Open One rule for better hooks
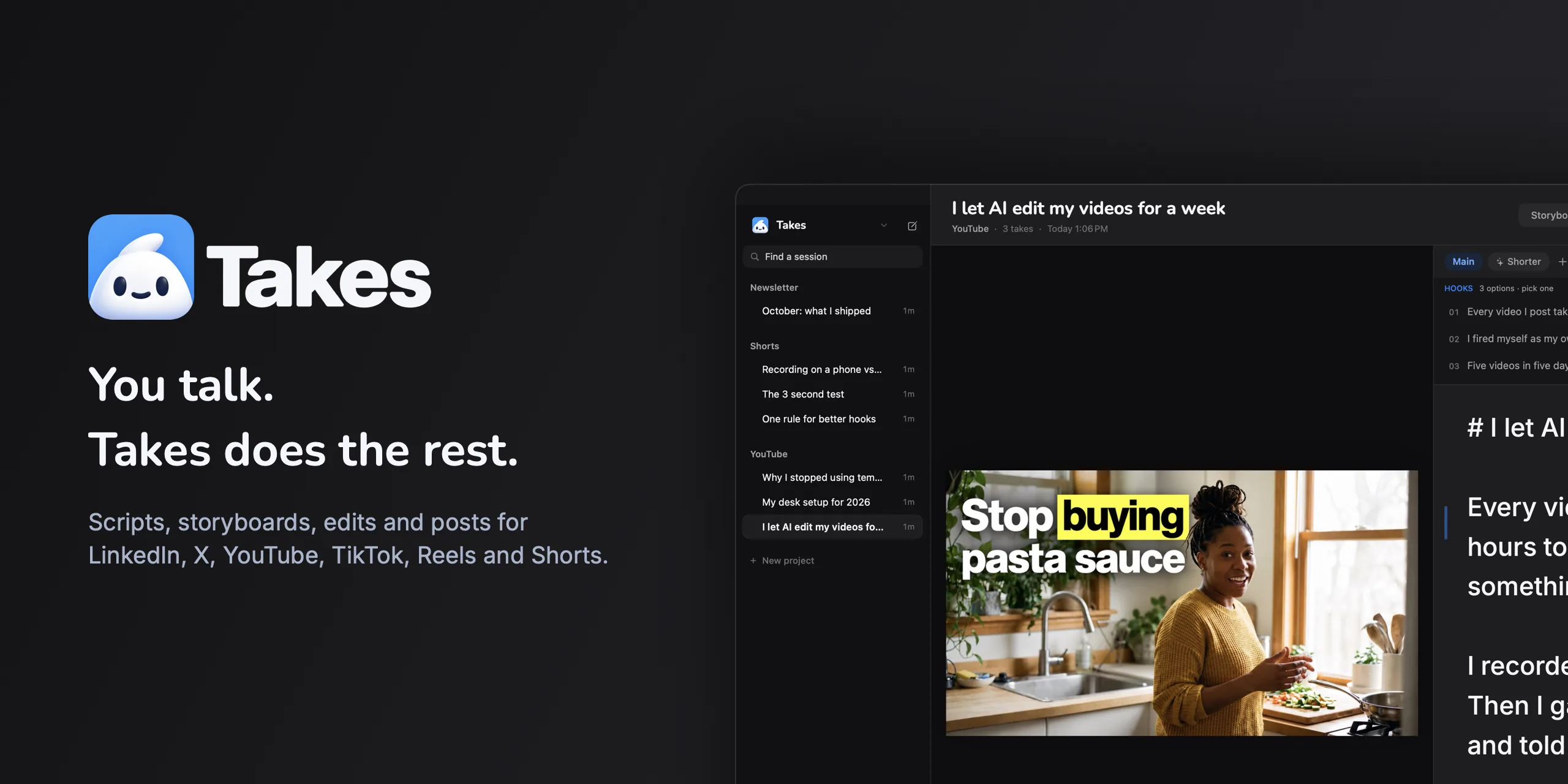This screenshot has height=784, width=1568. (x=832, y=419)
